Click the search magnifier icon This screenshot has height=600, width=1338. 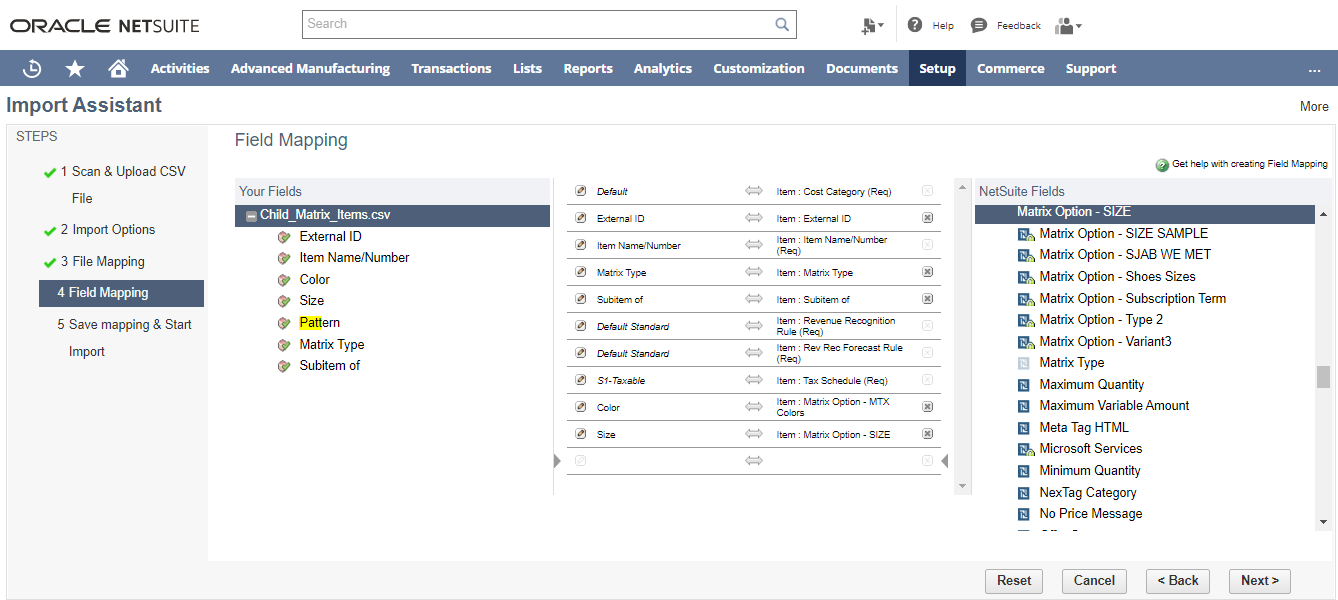[x=782, y=25]
